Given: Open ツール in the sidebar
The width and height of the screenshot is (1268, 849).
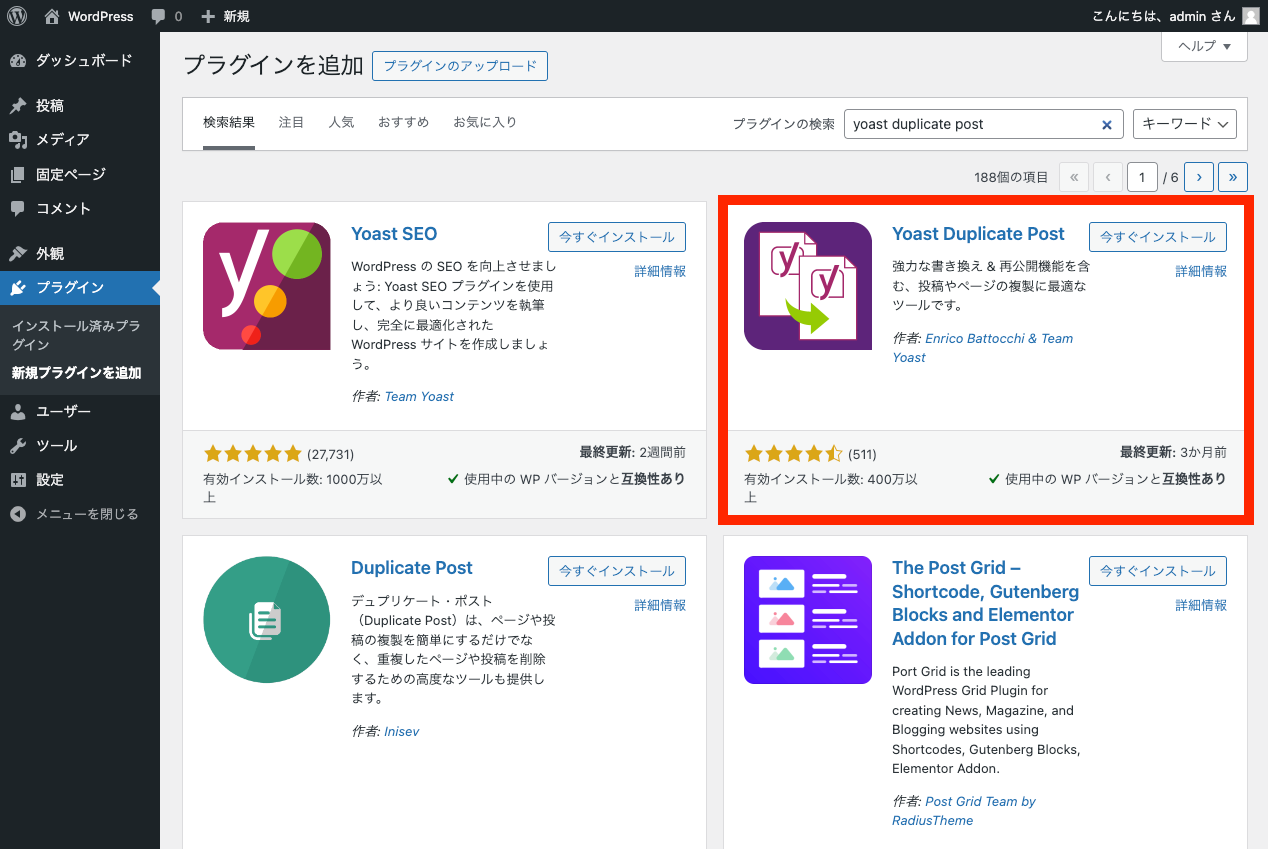Looking at the screenshot, I should (x=80, y=445).
